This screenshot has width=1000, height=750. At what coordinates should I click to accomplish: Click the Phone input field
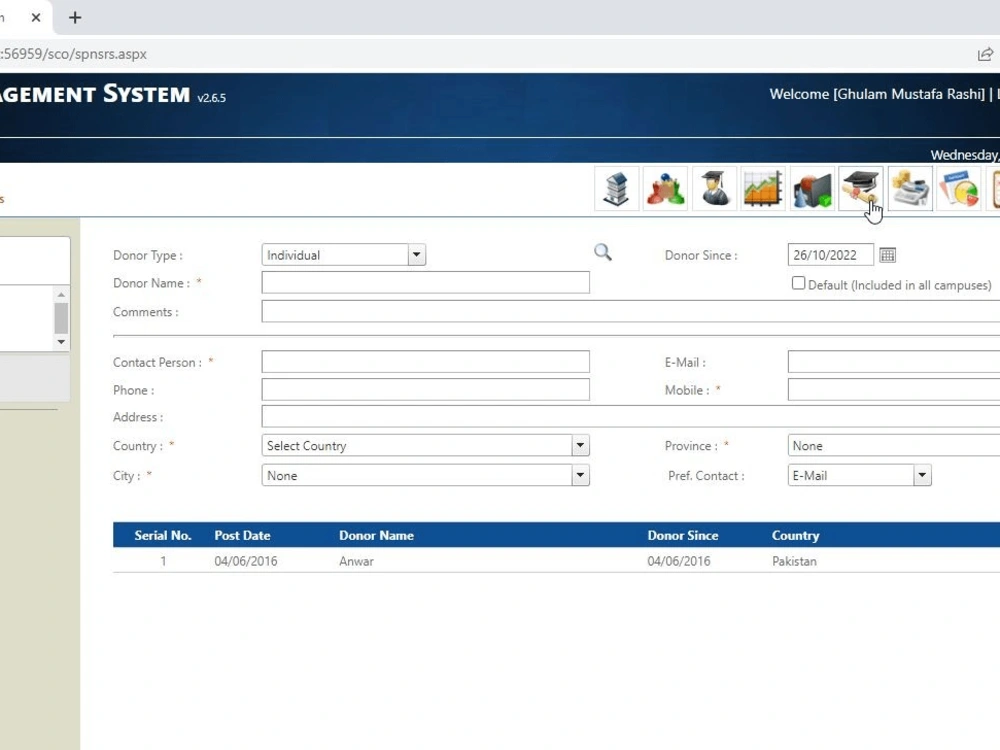click(x=425, y=390)
